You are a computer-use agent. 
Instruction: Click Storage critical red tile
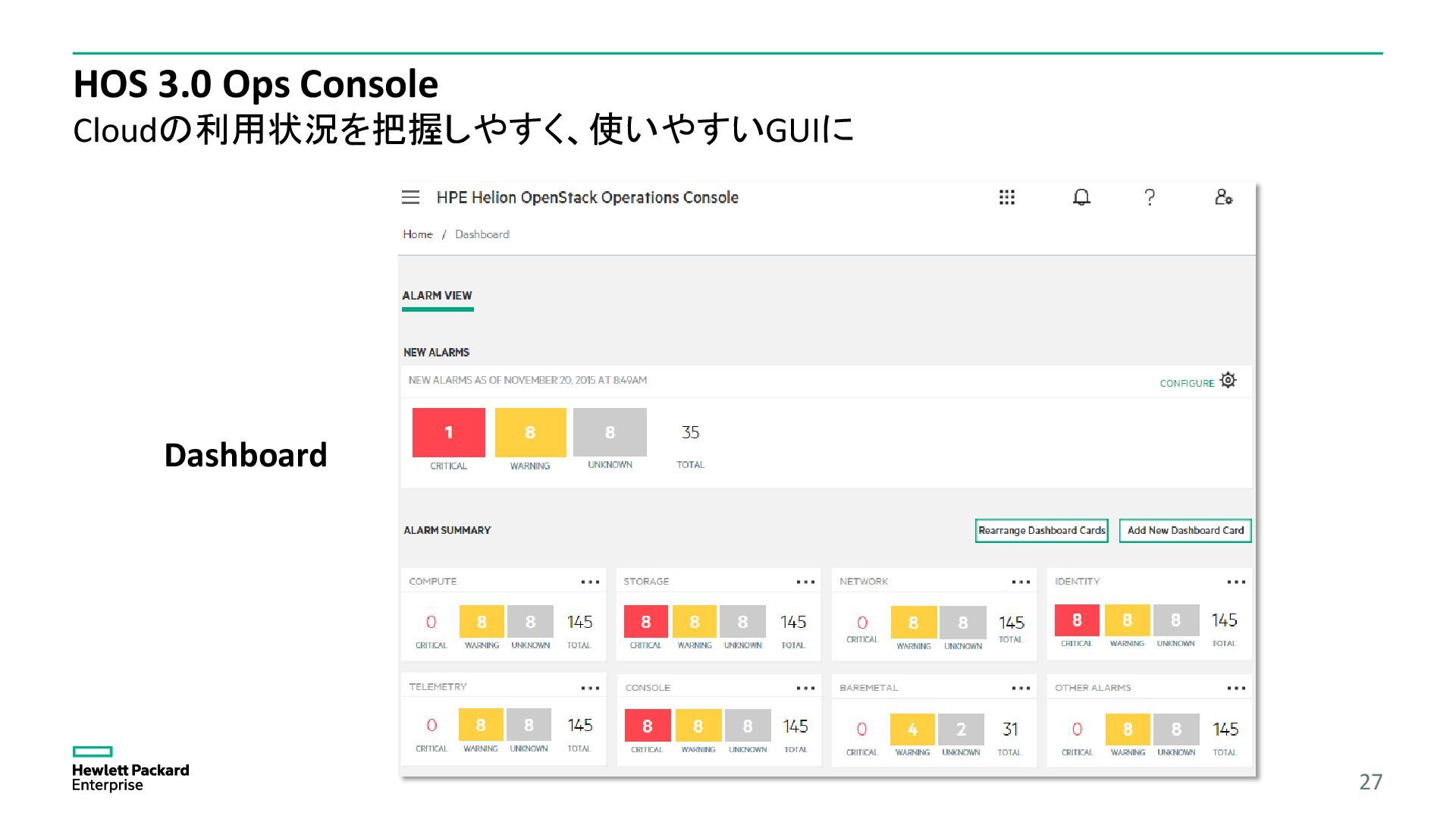point(646,622)
